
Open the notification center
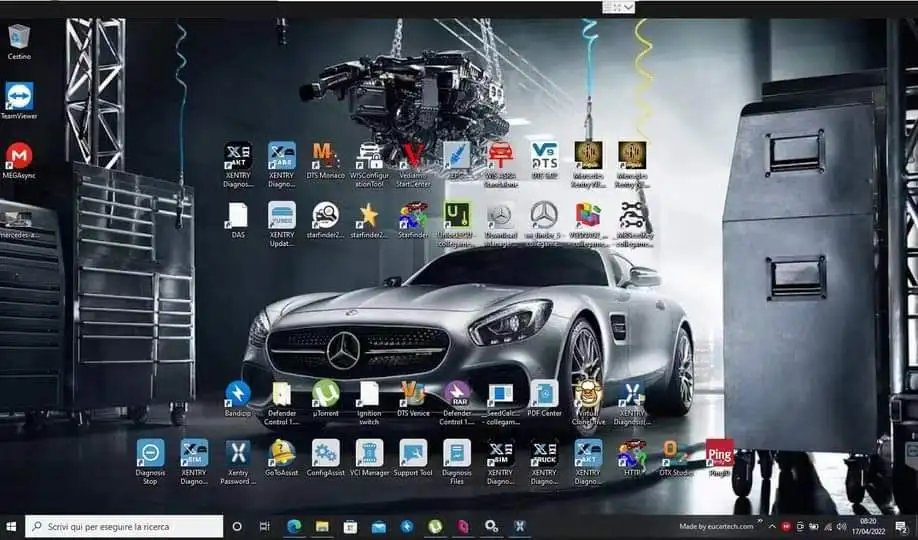click(x=902, y=527)
